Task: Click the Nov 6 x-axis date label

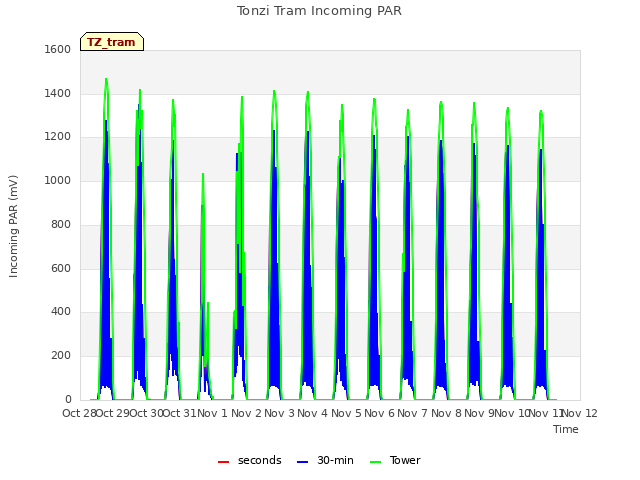Action: coord(379,413)
